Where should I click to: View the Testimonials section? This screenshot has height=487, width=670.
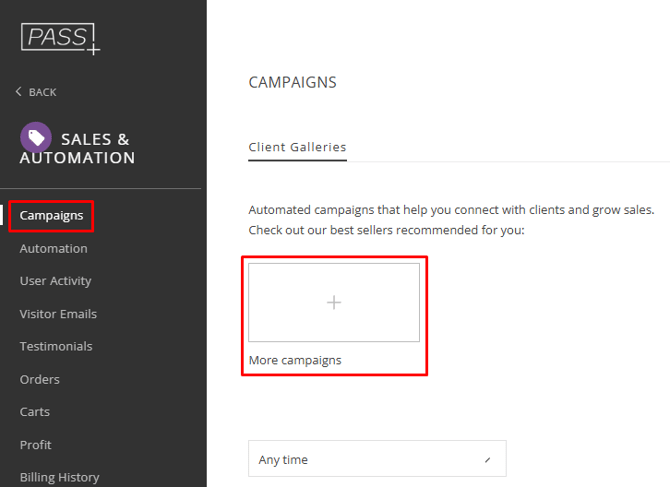coord(56,346)
